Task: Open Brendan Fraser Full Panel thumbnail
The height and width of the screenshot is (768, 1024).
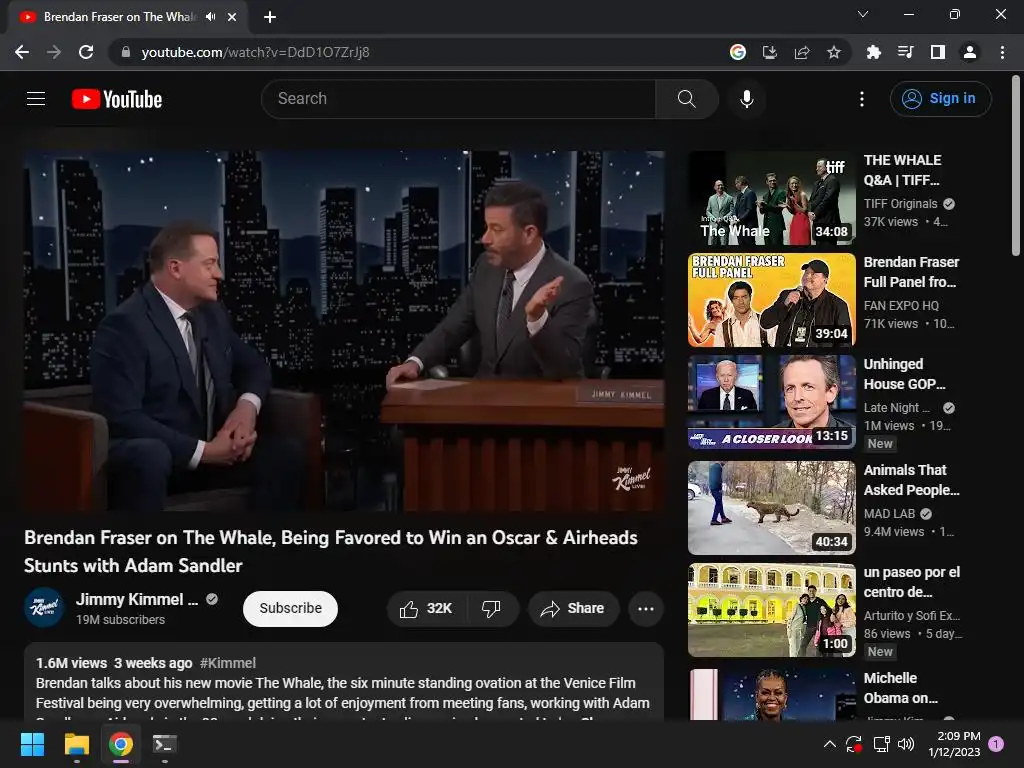Action: click(x=771, y=300)
